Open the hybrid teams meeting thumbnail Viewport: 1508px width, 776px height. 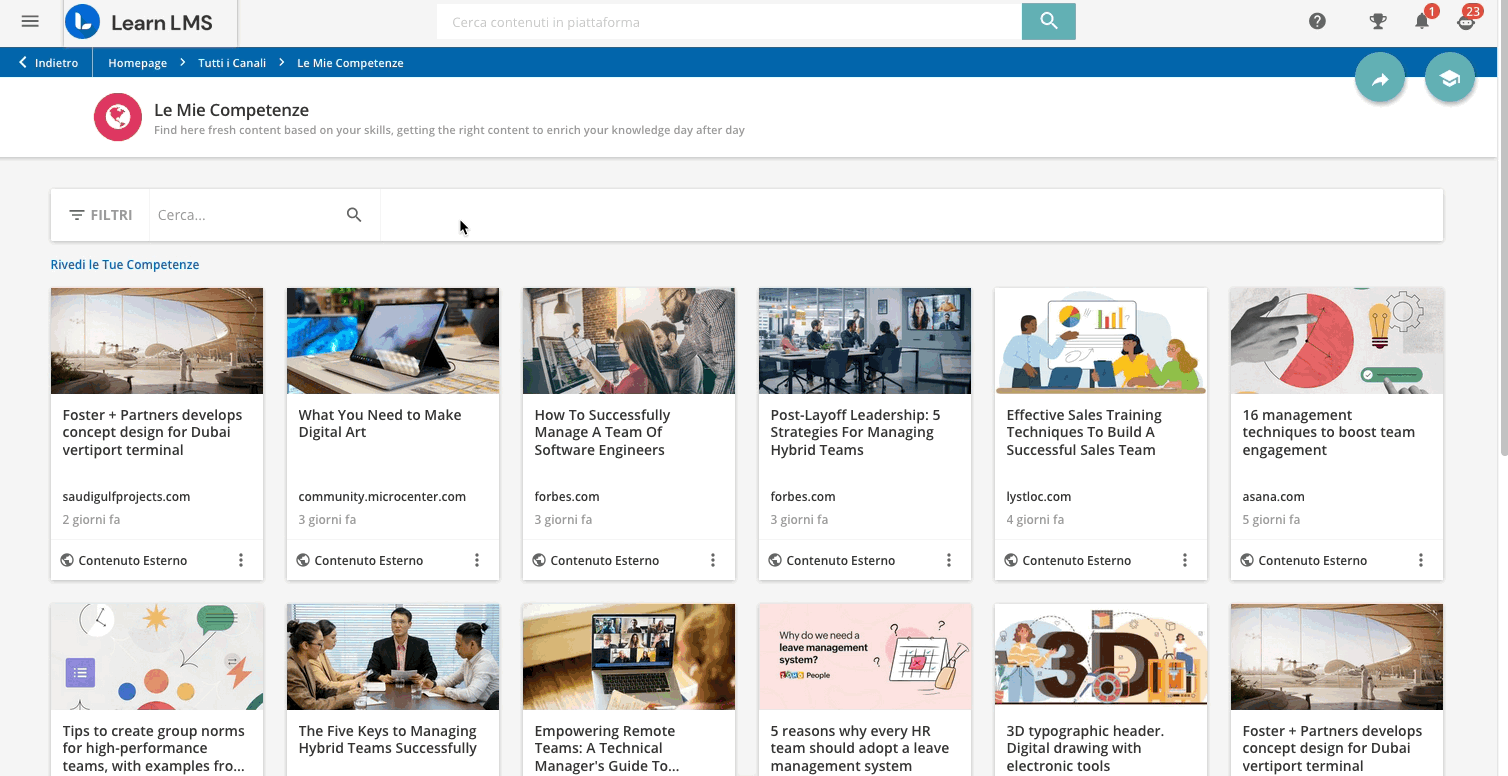point(865,341)
